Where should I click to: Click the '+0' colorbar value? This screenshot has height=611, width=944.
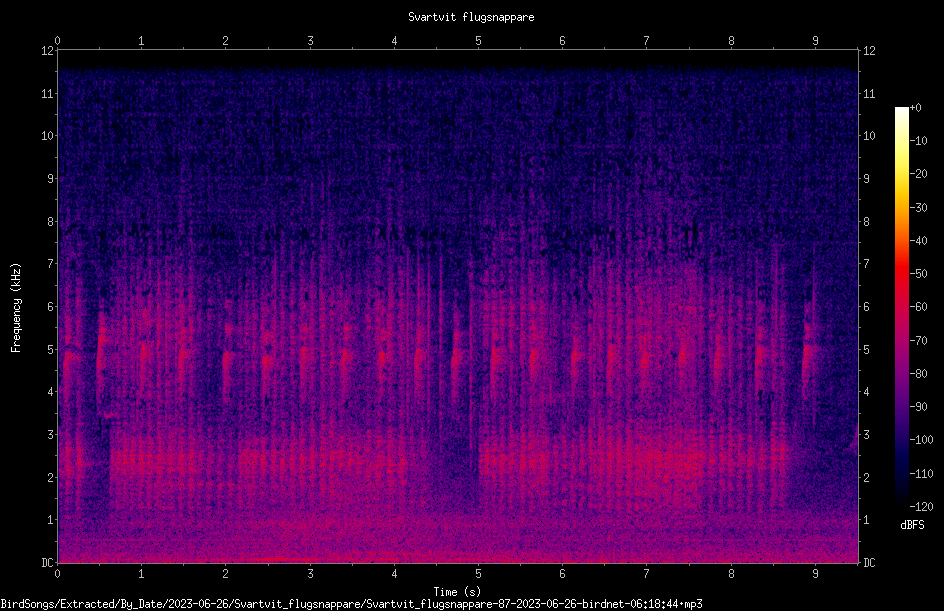915,108
